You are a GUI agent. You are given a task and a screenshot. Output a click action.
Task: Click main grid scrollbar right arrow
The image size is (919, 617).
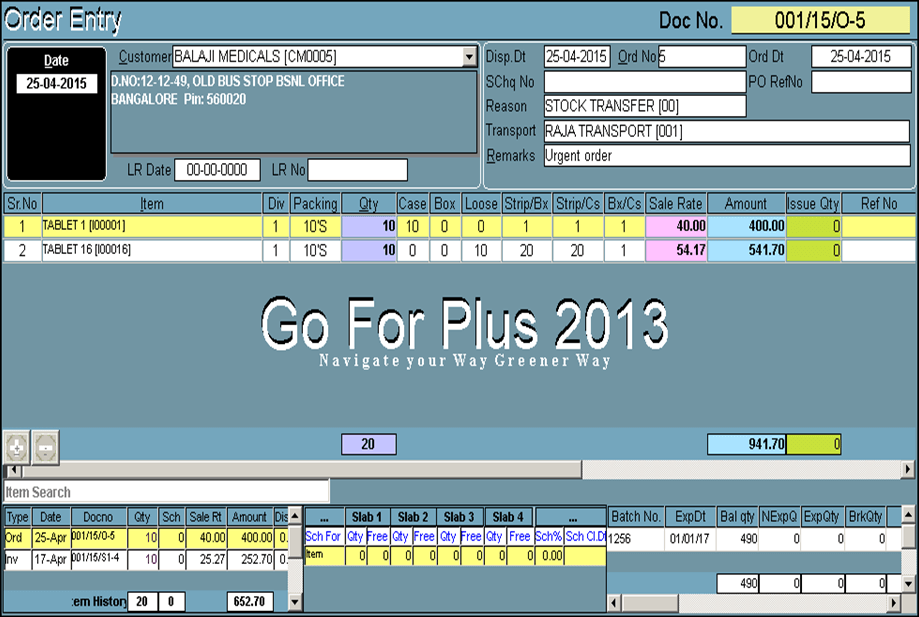908,469
